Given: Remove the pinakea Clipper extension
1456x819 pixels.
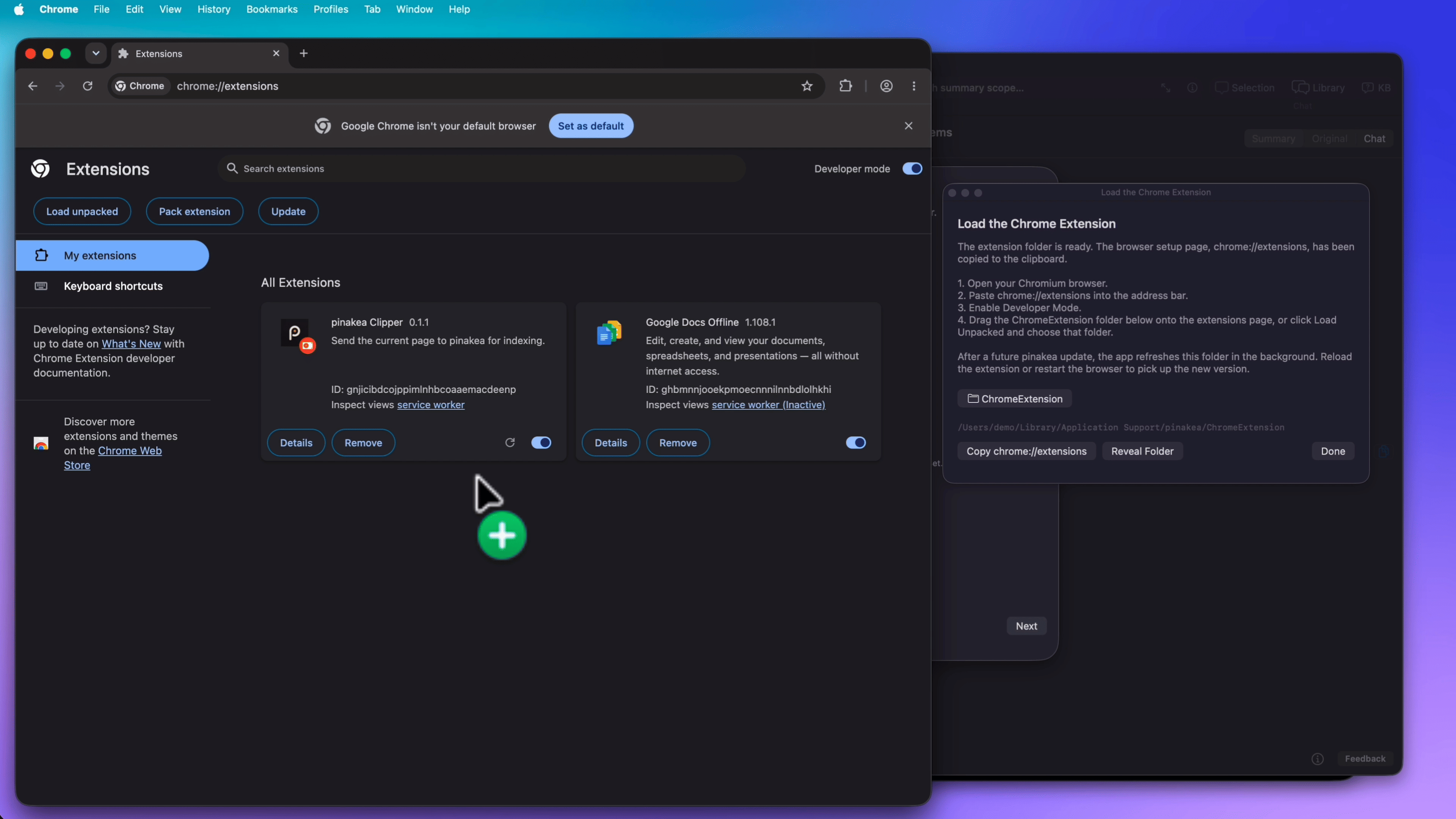Looking at the screenshot, I should (364, 442).
